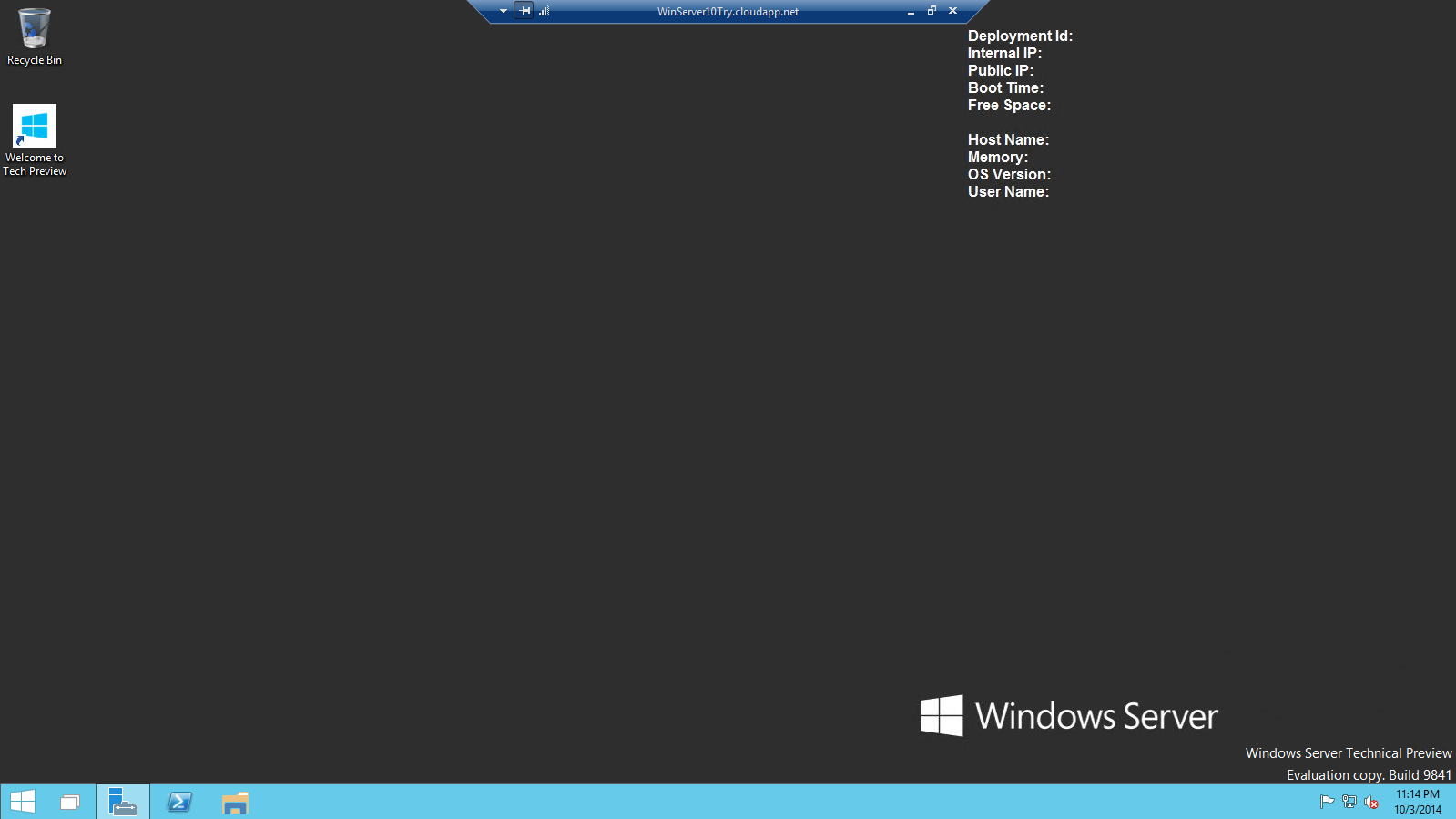
Task: Click the network status tray icon
Action: coord(1349,802)
